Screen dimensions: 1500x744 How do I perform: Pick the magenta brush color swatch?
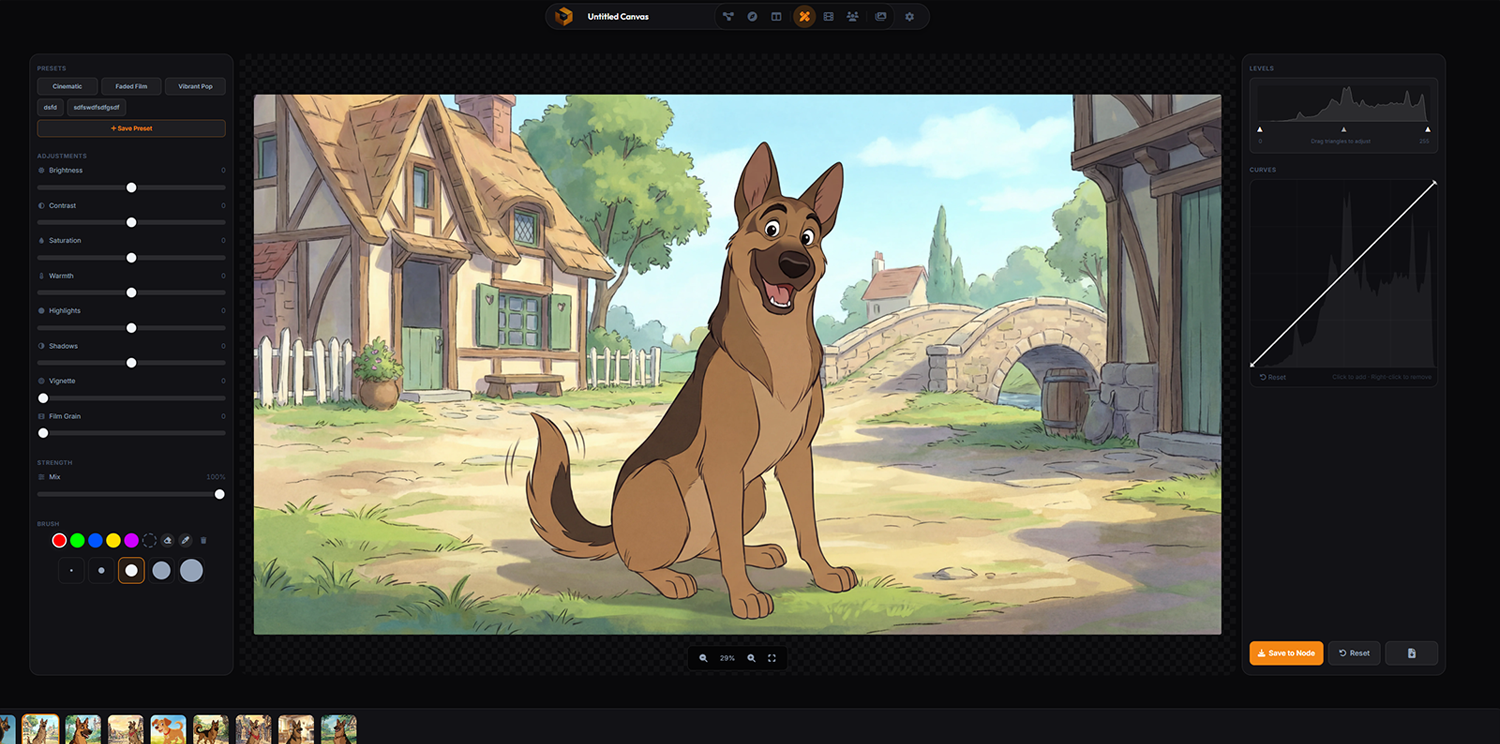(x=132, y=540)
